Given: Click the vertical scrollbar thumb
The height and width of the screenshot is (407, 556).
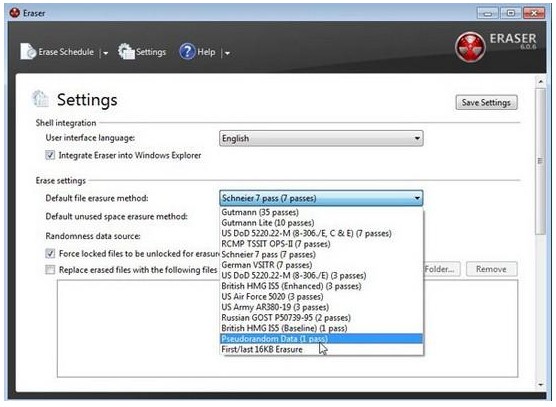Looking at the screenshot, I should [x=540, y=161].
